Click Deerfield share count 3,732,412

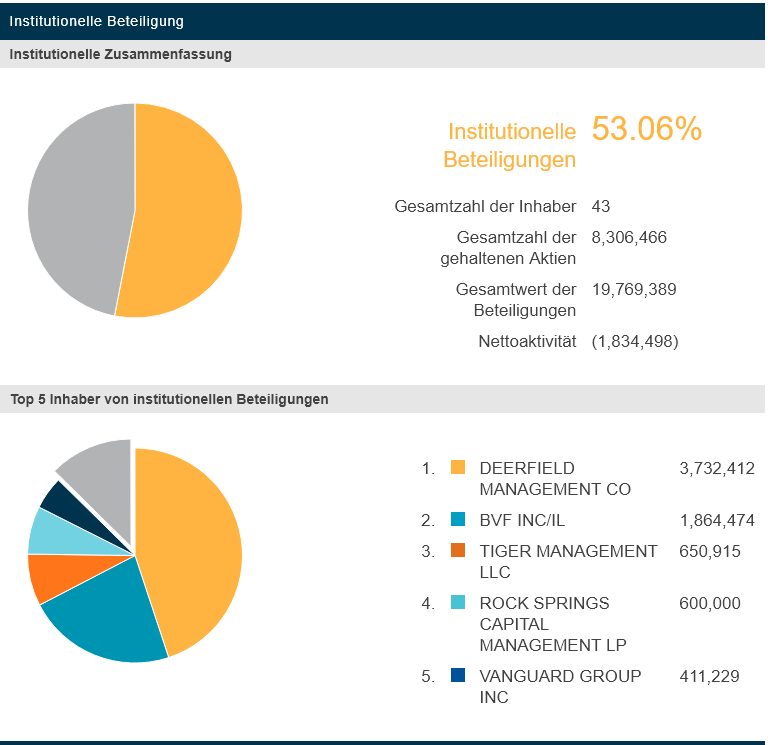click(717, 469)
